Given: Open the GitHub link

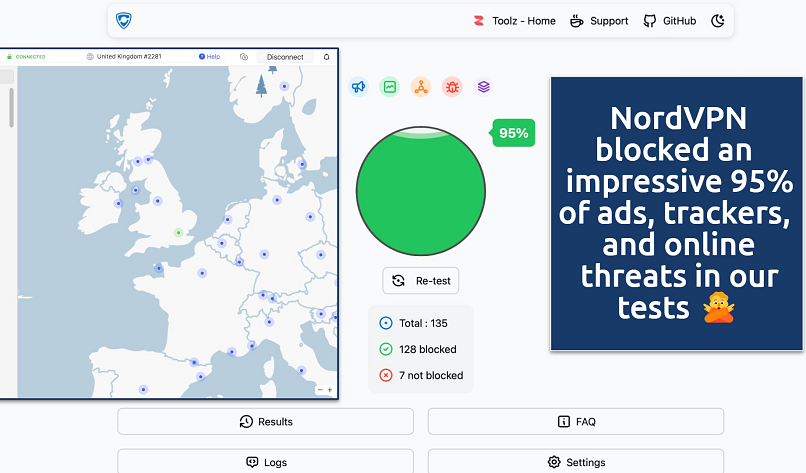Looking at the screenshot, I should [x=670, y=21].
